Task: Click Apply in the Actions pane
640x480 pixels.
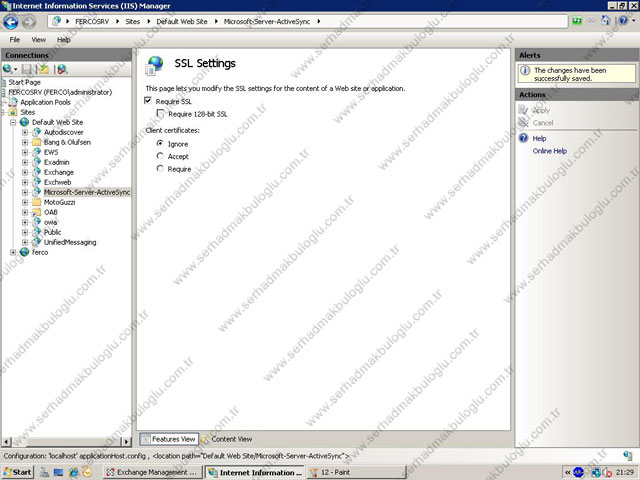Action: pyautogui.click(x=541, y=110)
